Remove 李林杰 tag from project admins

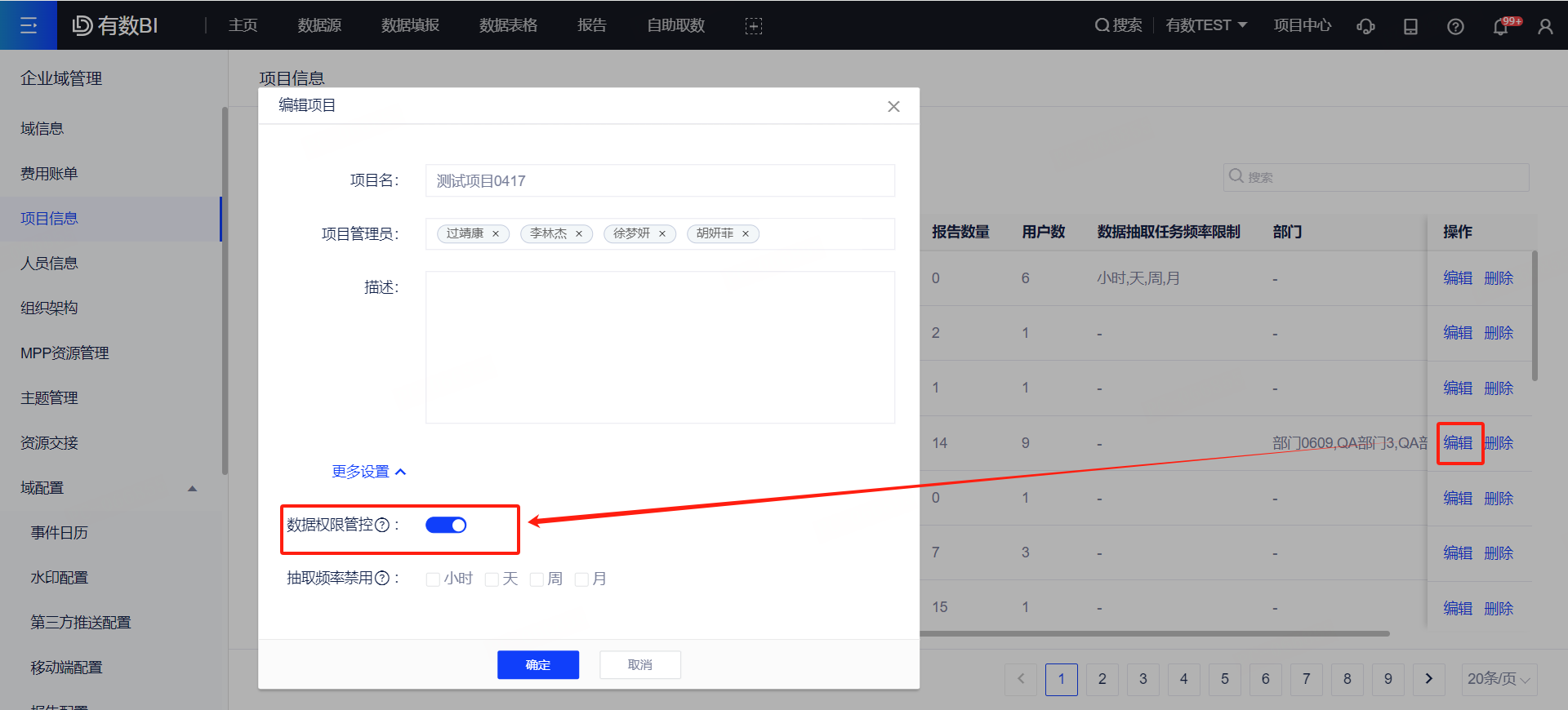click(x=579, y=234)
